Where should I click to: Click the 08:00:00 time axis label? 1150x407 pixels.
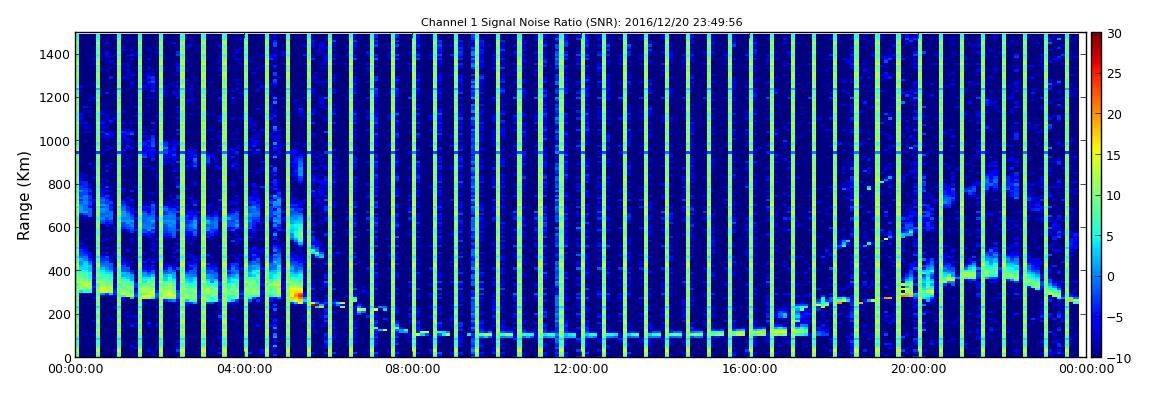412,370
